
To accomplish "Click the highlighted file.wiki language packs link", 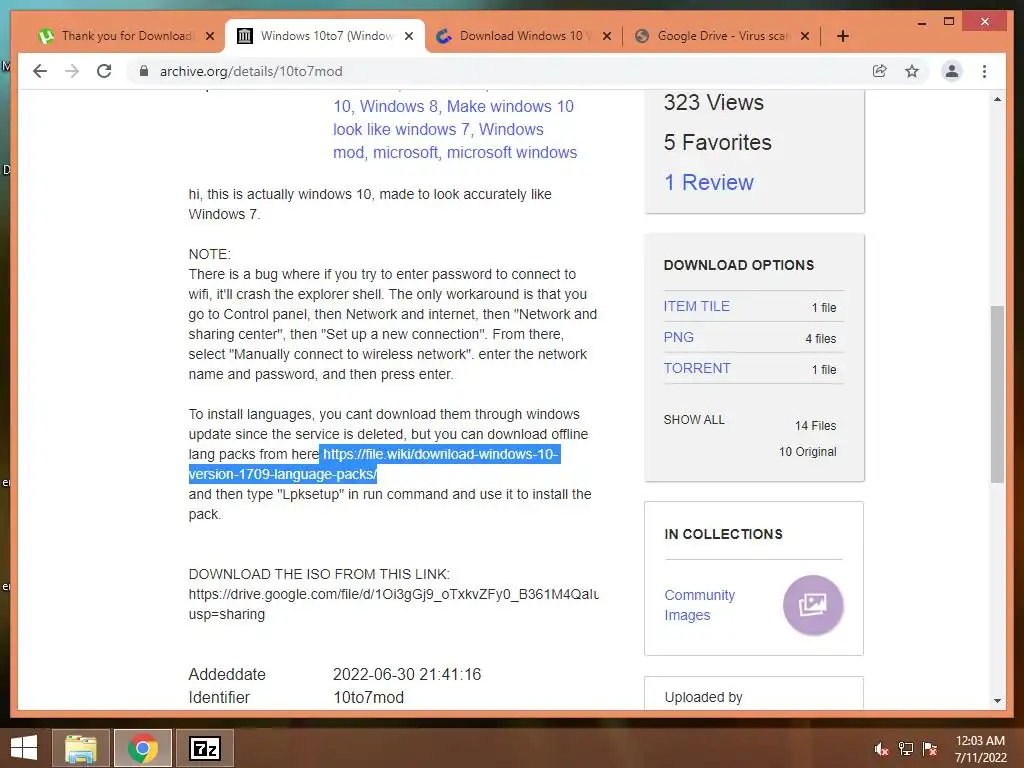I will 375,464.
